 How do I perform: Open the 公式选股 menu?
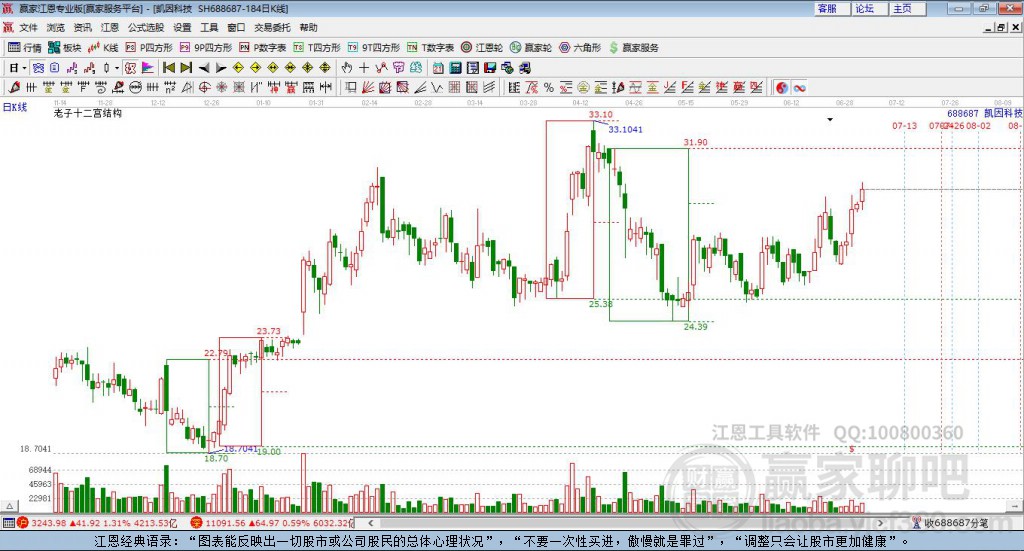(x=146, y=27)
